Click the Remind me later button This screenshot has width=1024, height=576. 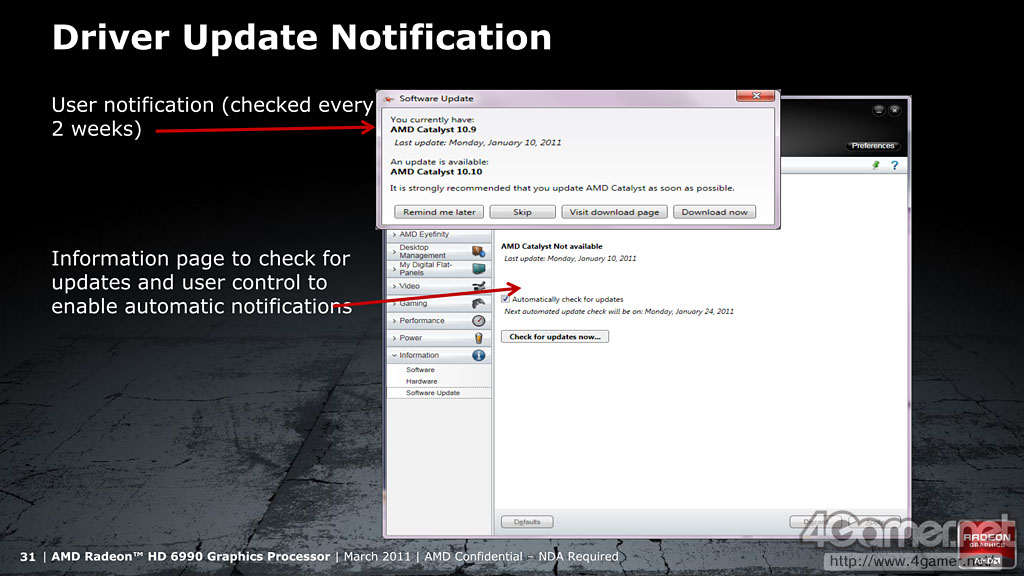439,212
